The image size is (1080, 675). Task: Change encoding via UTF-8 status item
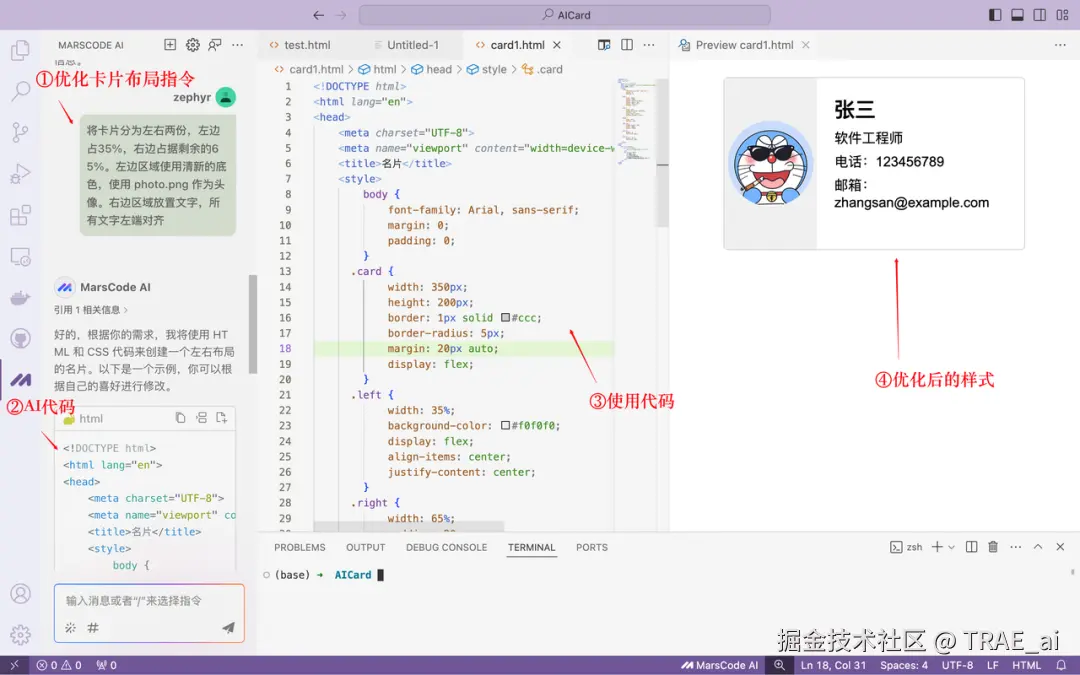pyautogui.click(x=957, y=665)
